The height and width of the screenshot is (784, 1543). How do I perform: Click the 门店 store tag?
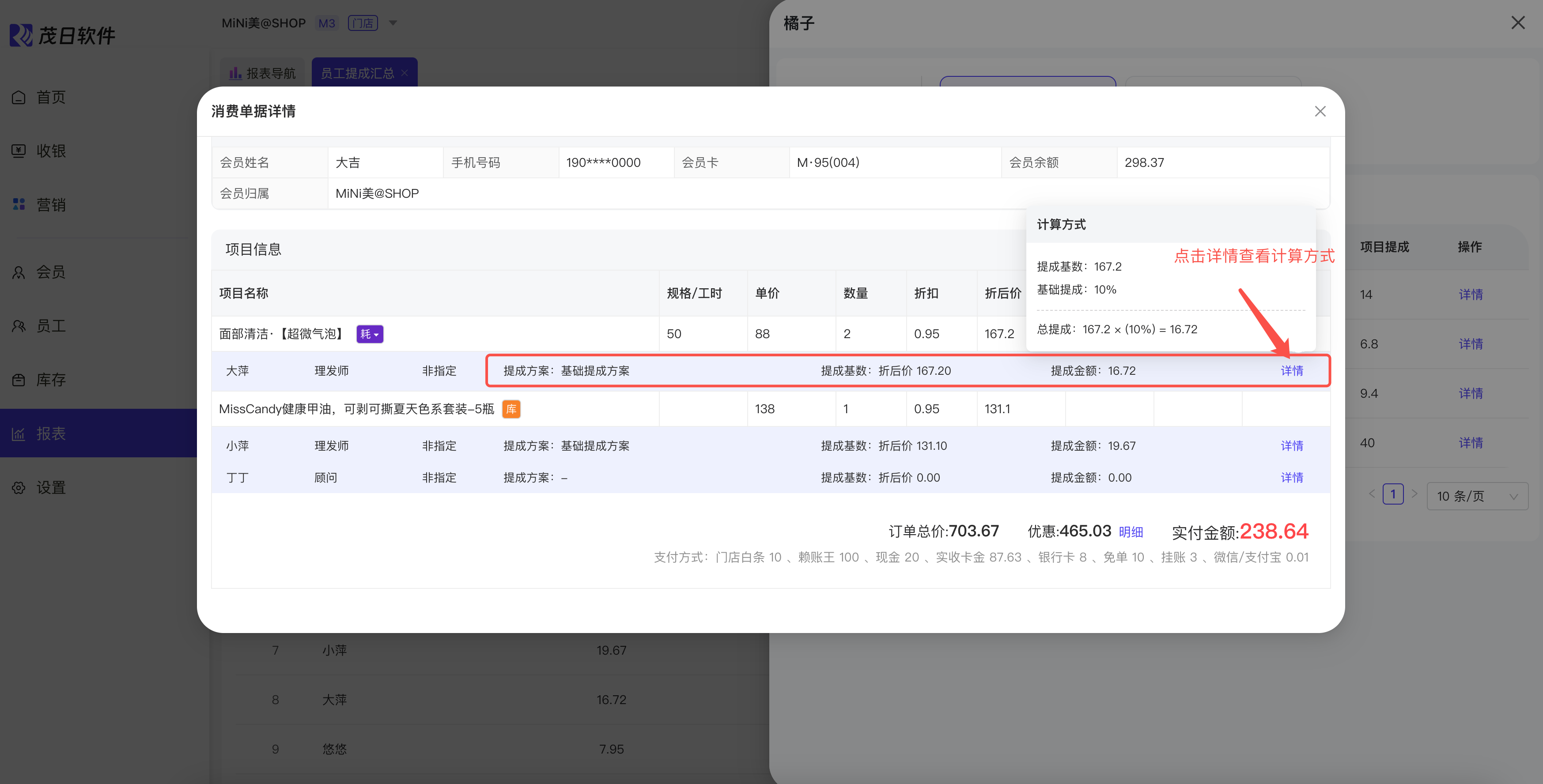pyautogui.click(x=363, y=23)
